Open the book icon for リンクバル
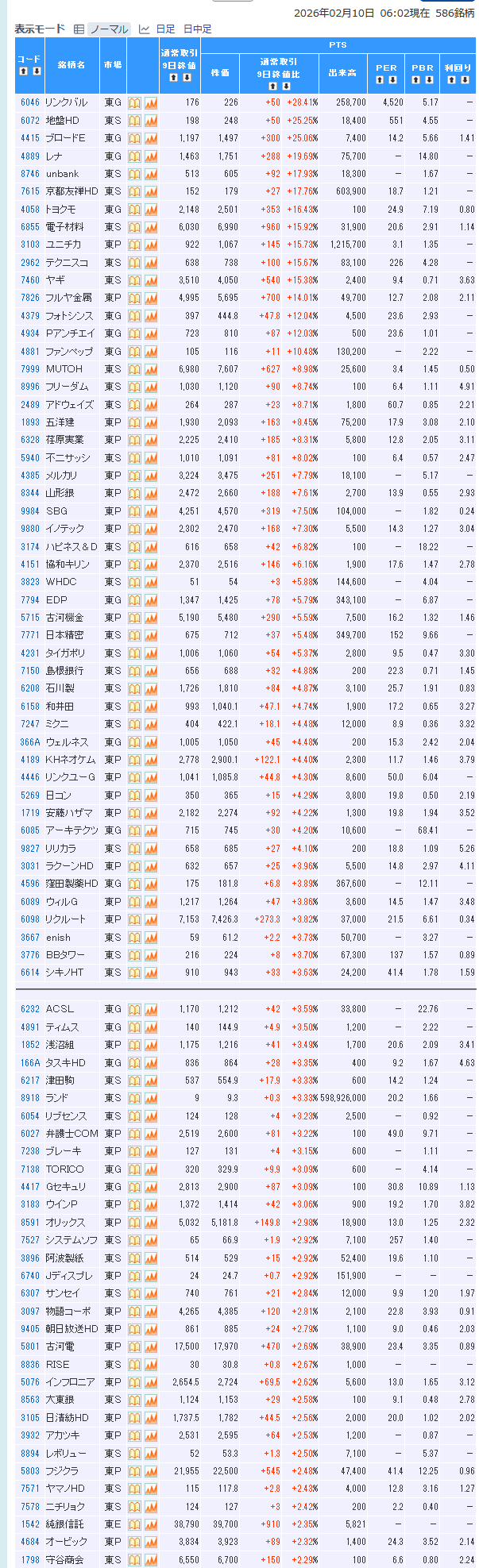The width and height of the screenshot is (479, 1568). 134,102
